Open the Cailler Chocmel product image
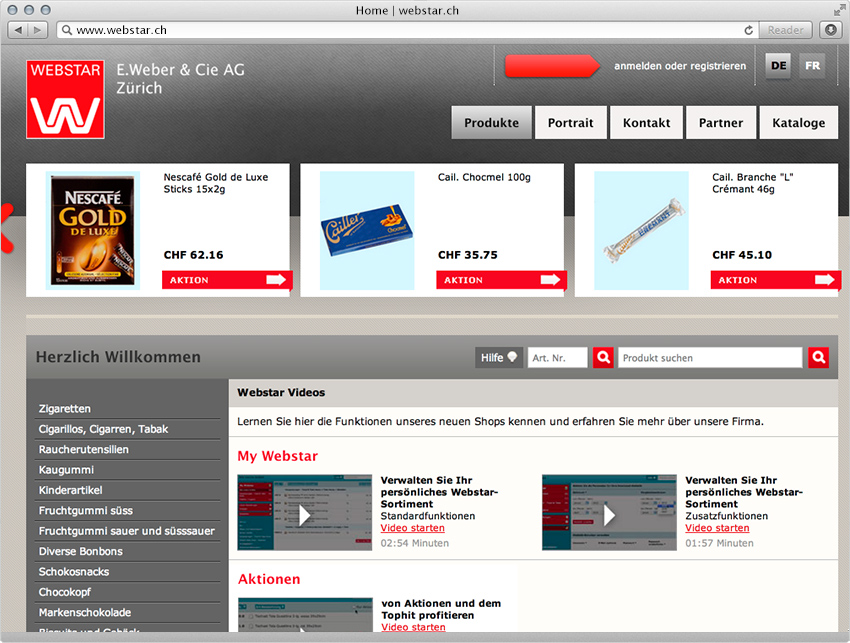 (367, 230)
